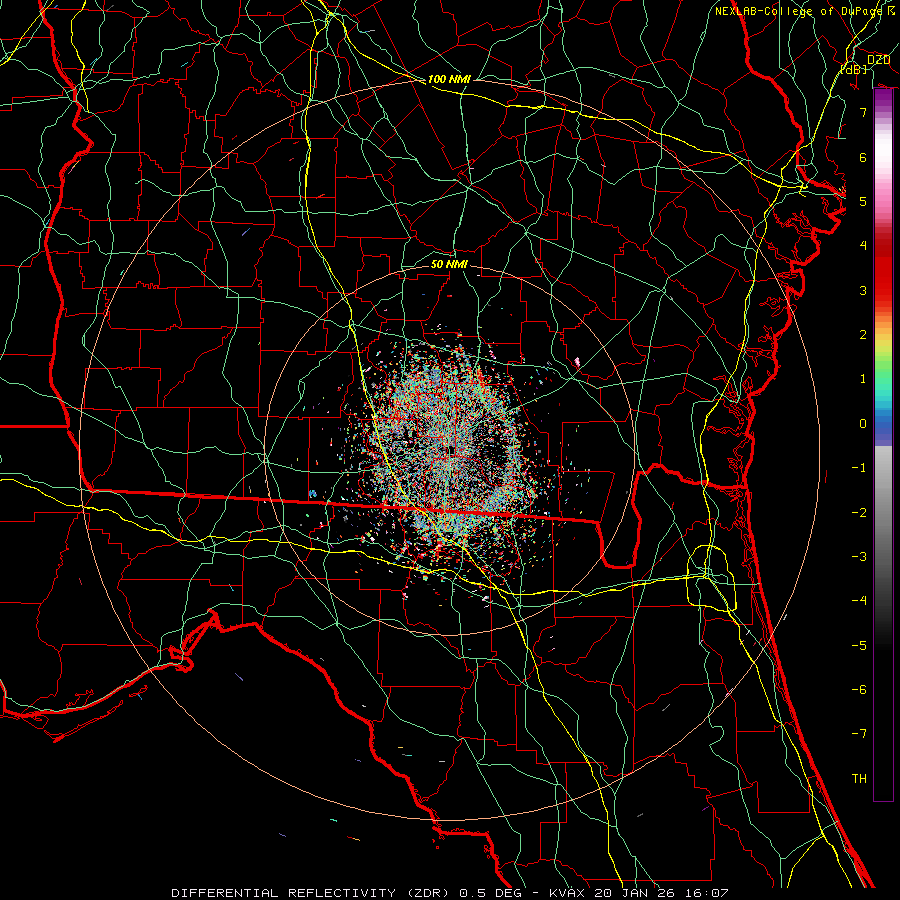Image resolution: width=900 pixels, height=900 pixels.
Task: Click the -2 value on color scale
Action: click(859, 513)
